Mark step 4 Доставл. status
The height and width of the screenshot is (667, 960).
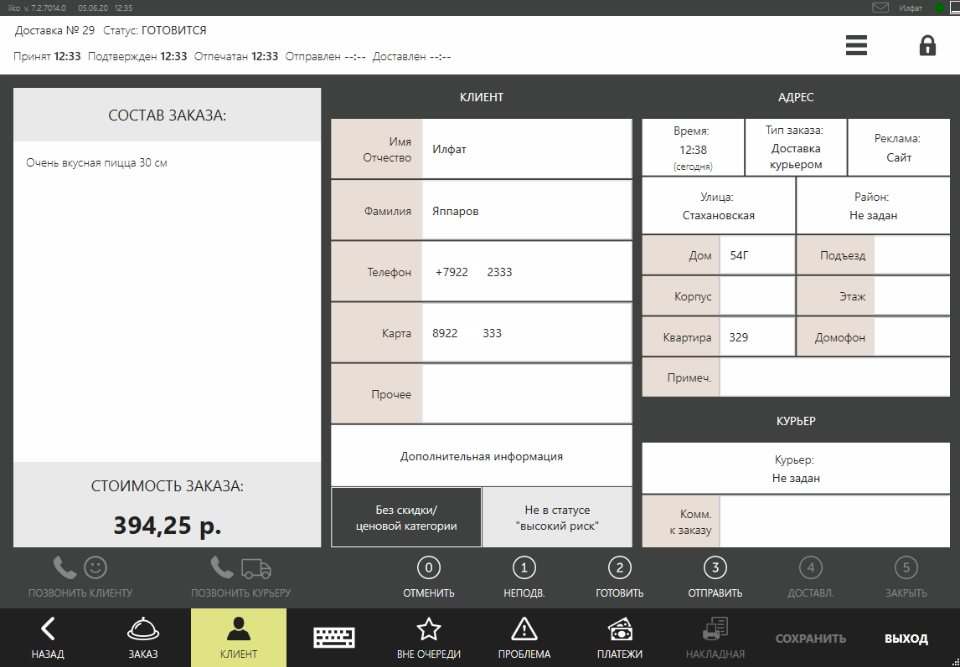(x=811, y=577)
